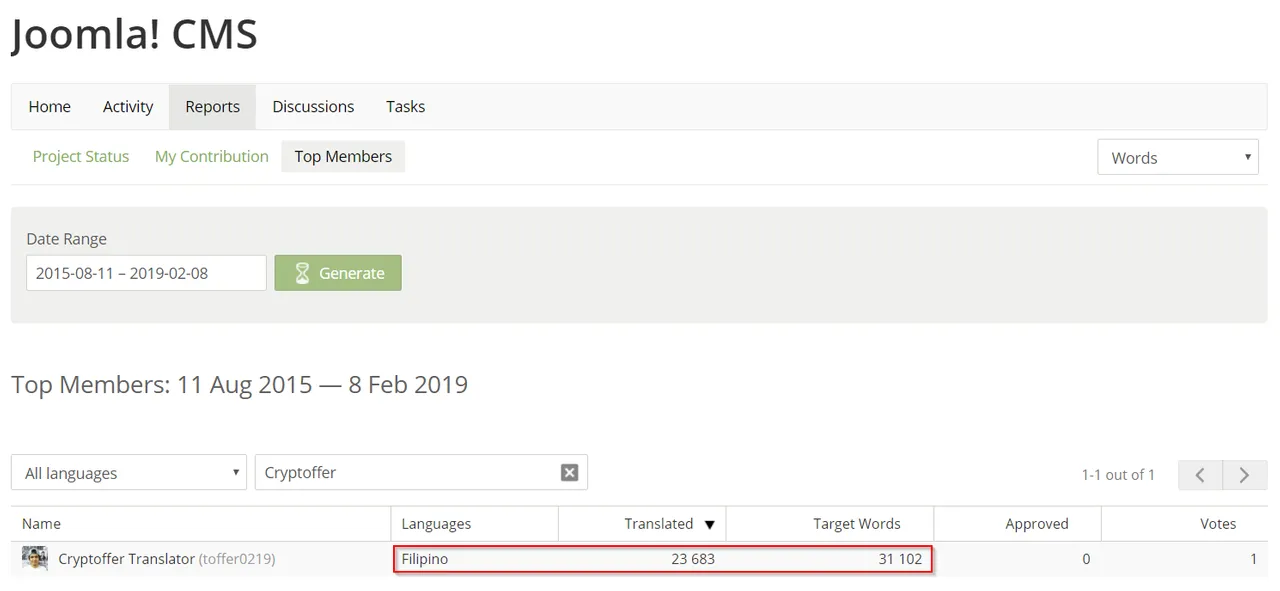This screenshot has width=1280, height=591.
Task: Open Cryptoffer Translator avatar thumbnail
Action: pos(35,558)
